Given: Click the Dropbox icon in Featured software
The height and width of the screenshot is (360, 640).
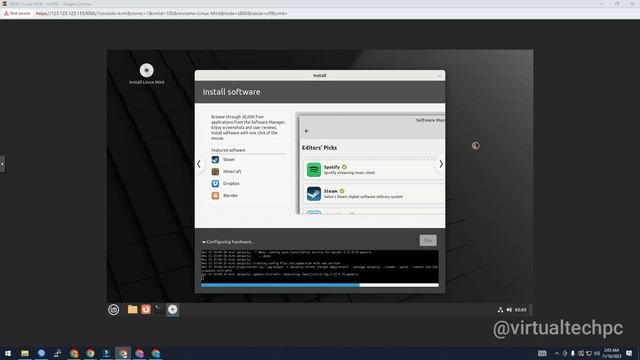Looking at the screenshot, I should pos(215,184).
